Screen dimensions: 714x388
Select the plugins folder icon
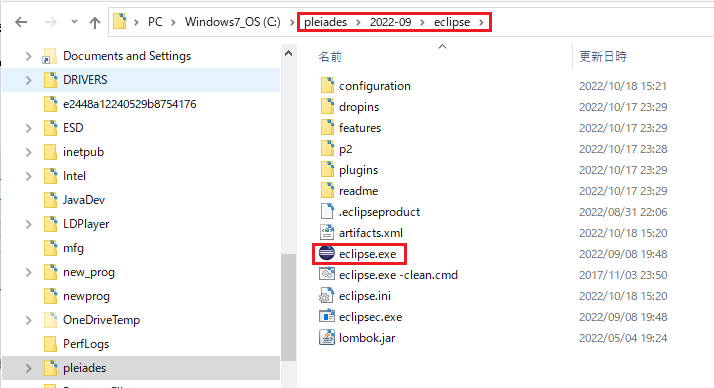(327, 169)
